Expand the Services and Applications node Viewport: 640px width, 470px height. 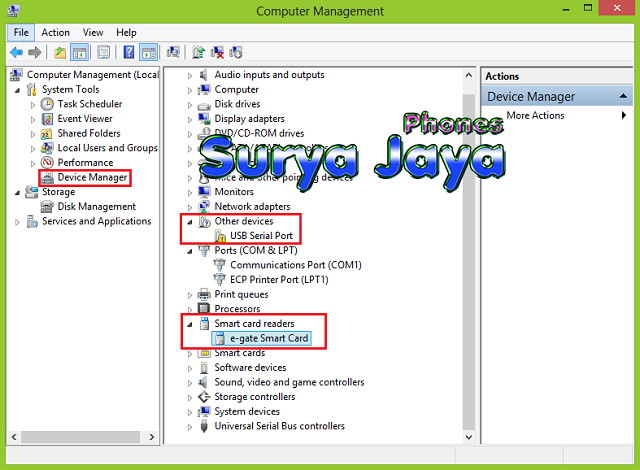(x=17, y=222)
